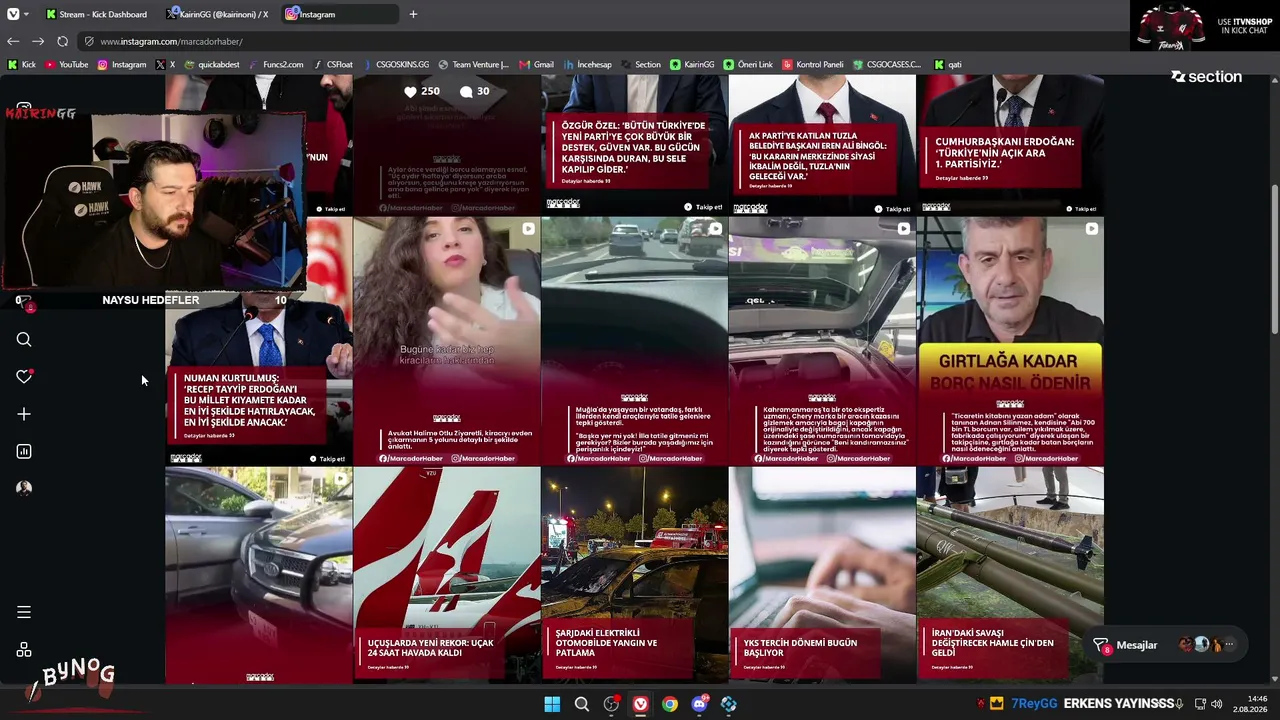Click the site info icon in address bar
1280x720 pixels.
tap(89, 41)
